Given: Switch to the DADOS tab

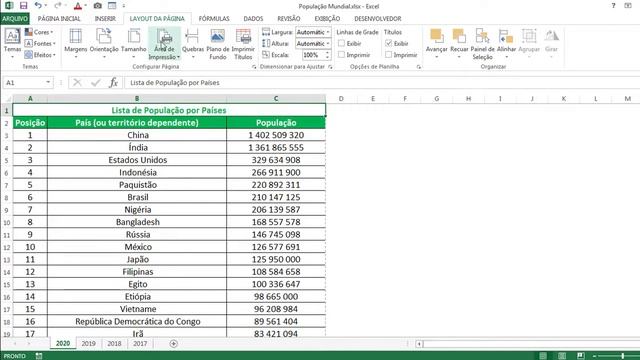Looking at the screenshot, I should 253,18.
